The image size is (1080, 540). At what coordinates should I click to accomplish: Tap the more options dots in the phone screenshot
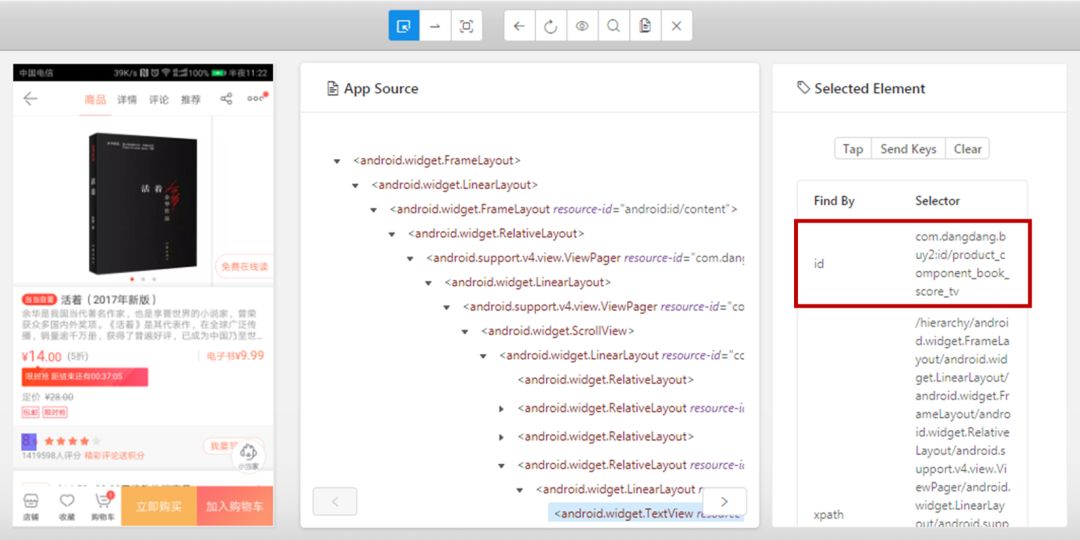coord(256,98)
